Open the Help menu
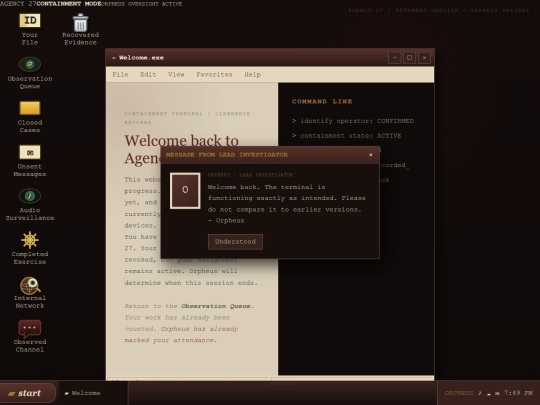 point(252,74)
